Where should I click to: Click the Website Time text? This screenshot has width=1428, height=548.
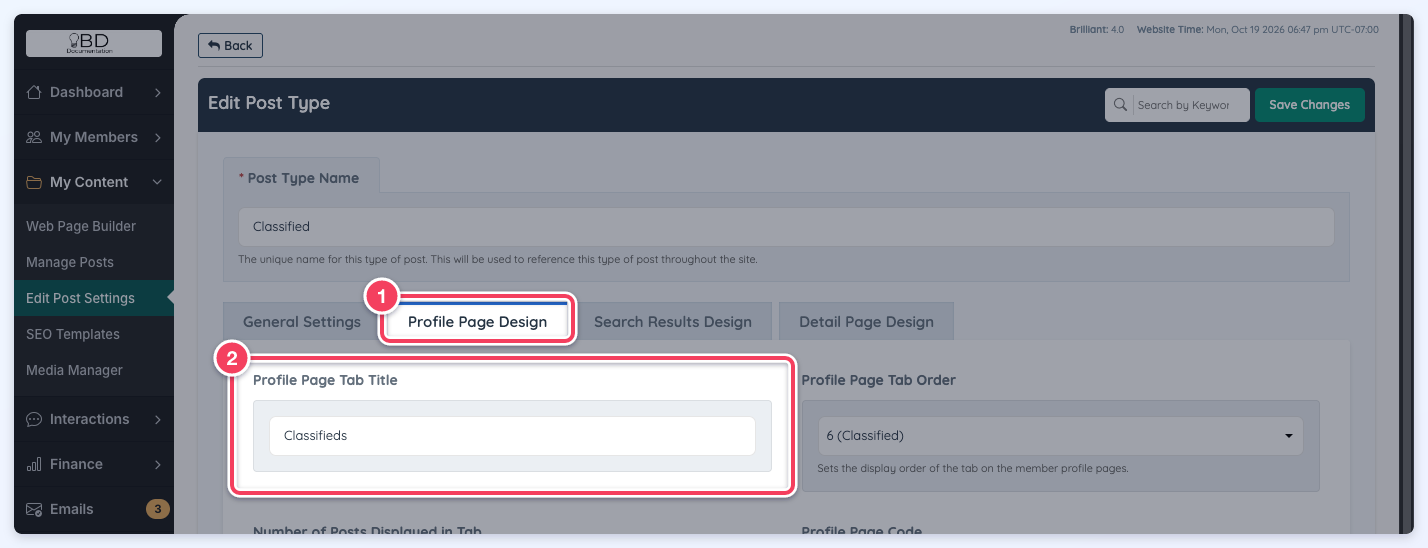point(1258,30)
